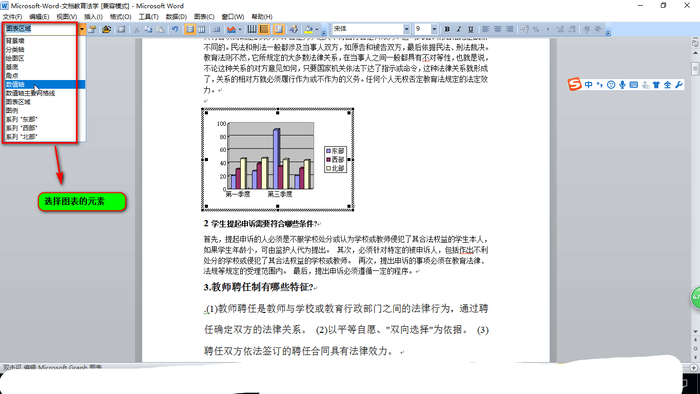The image size is (700, 394).
Task: Toggle category axis gridlines button
Action: 252,29
